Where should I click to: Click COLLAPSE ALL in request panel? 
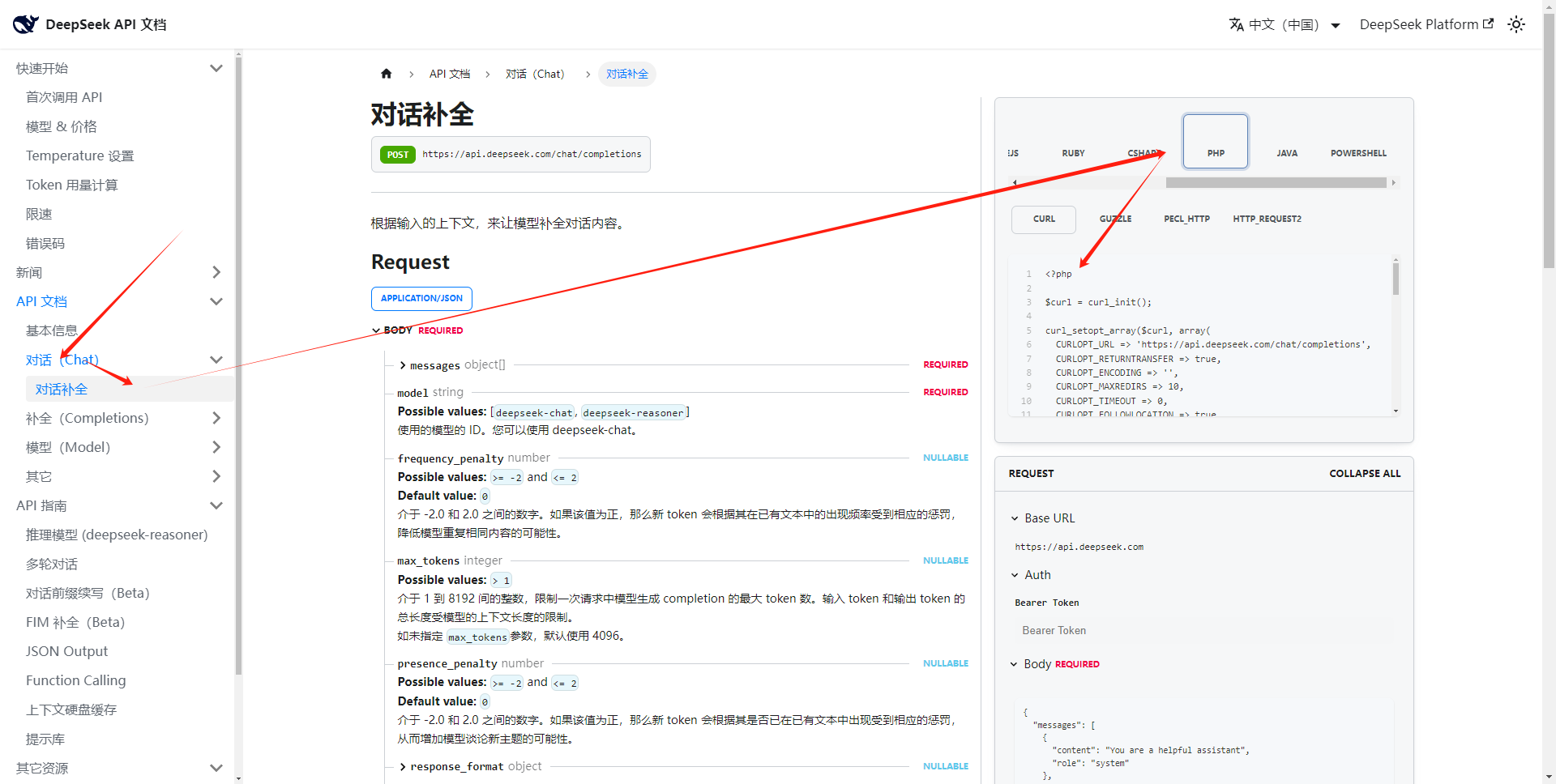tap(1365, 474)
